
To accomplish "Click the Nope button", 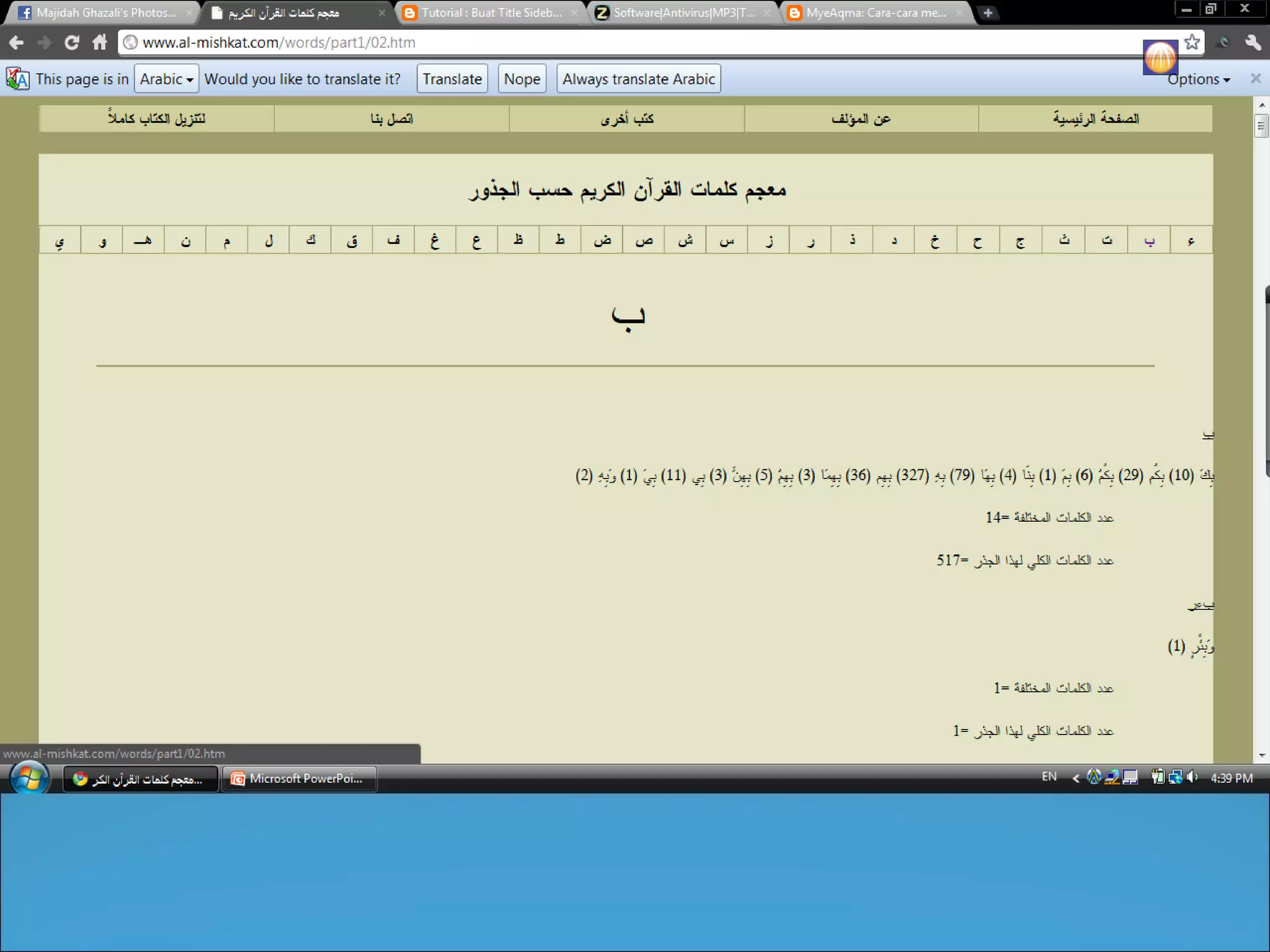I will [522, 79].
